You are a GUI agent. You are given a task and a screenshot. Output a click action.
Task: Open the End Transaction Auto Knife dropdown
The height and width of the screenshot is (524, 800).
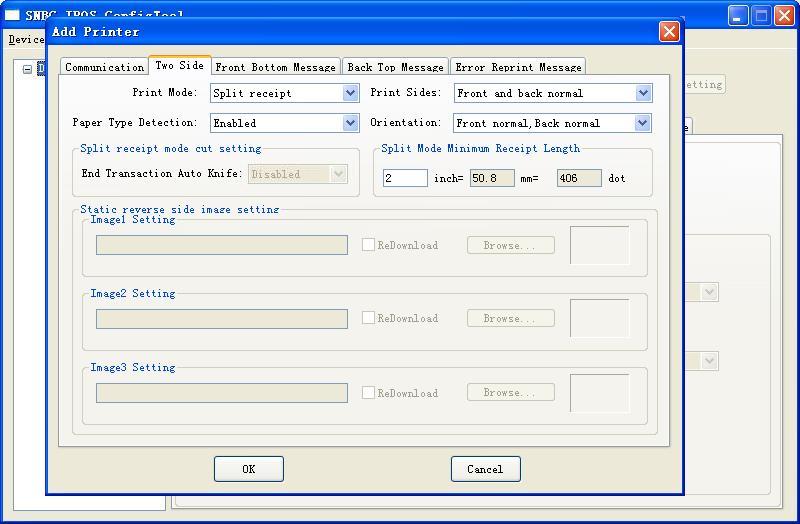tap(298, 174)
